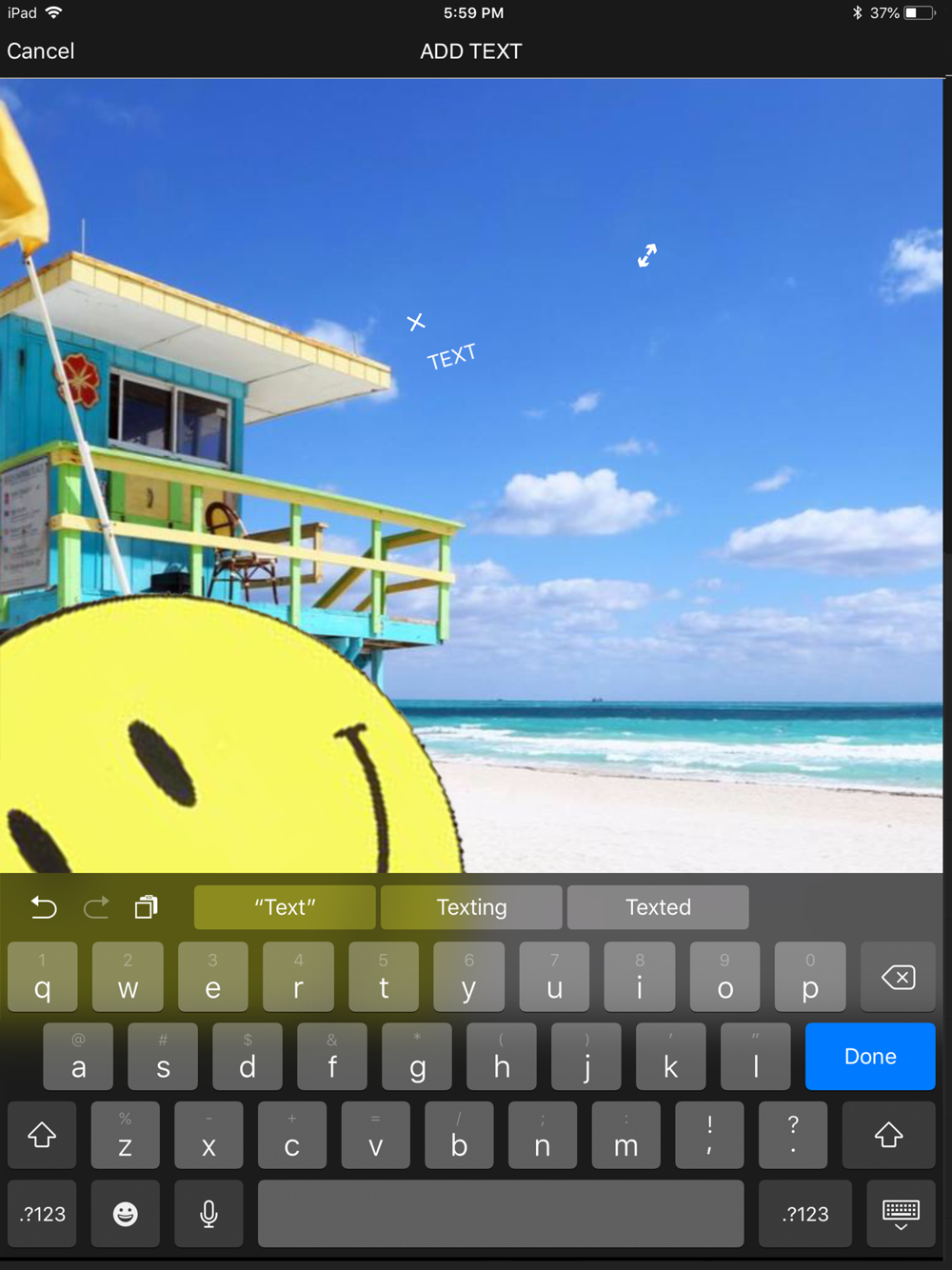Tap the x key on the keyboard

[x=208, y=1135]
